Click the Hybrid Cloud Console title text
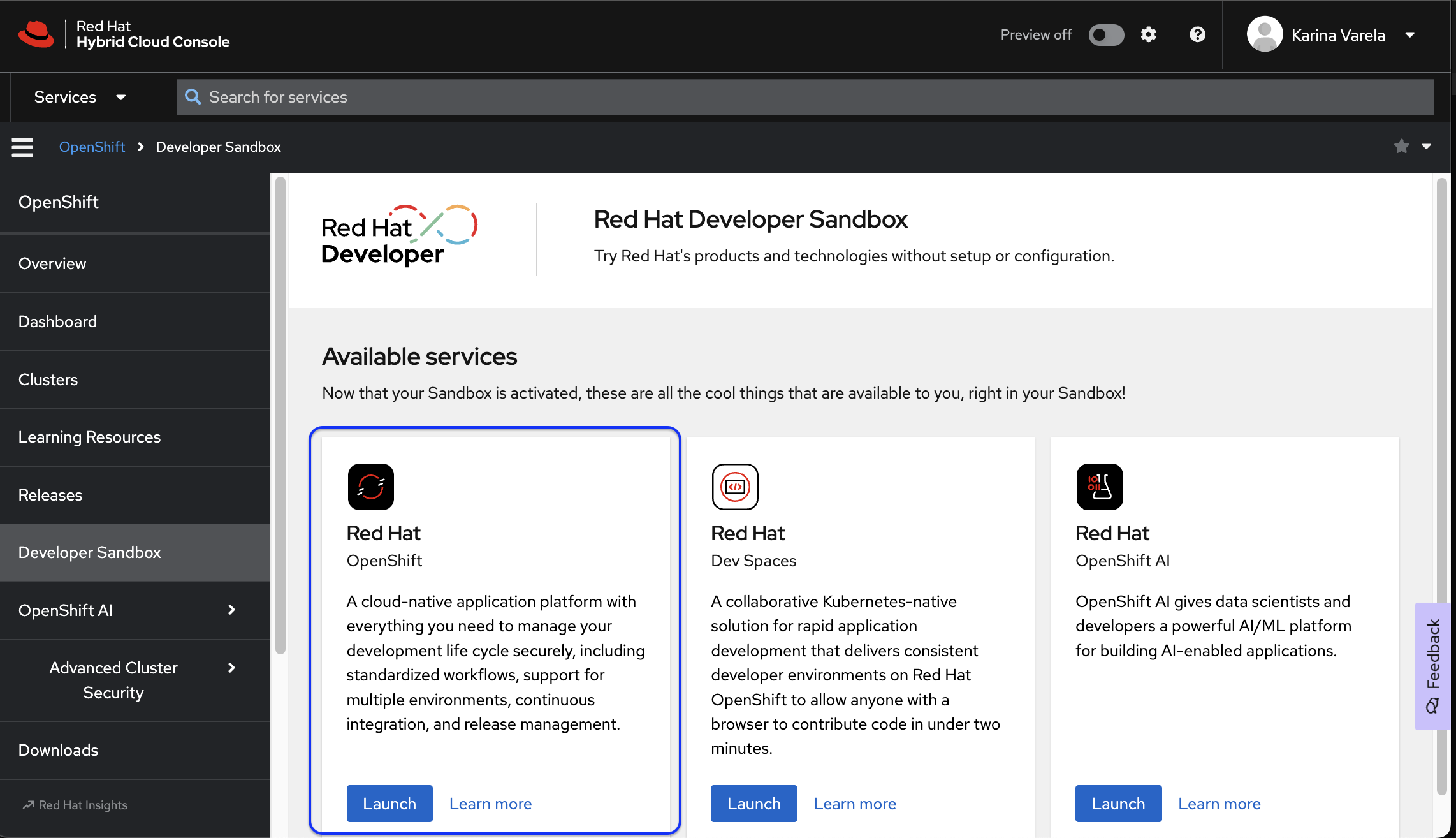The width and height of the screenshot is (1456, 838). pyautogui.click(x=153, y=42)
